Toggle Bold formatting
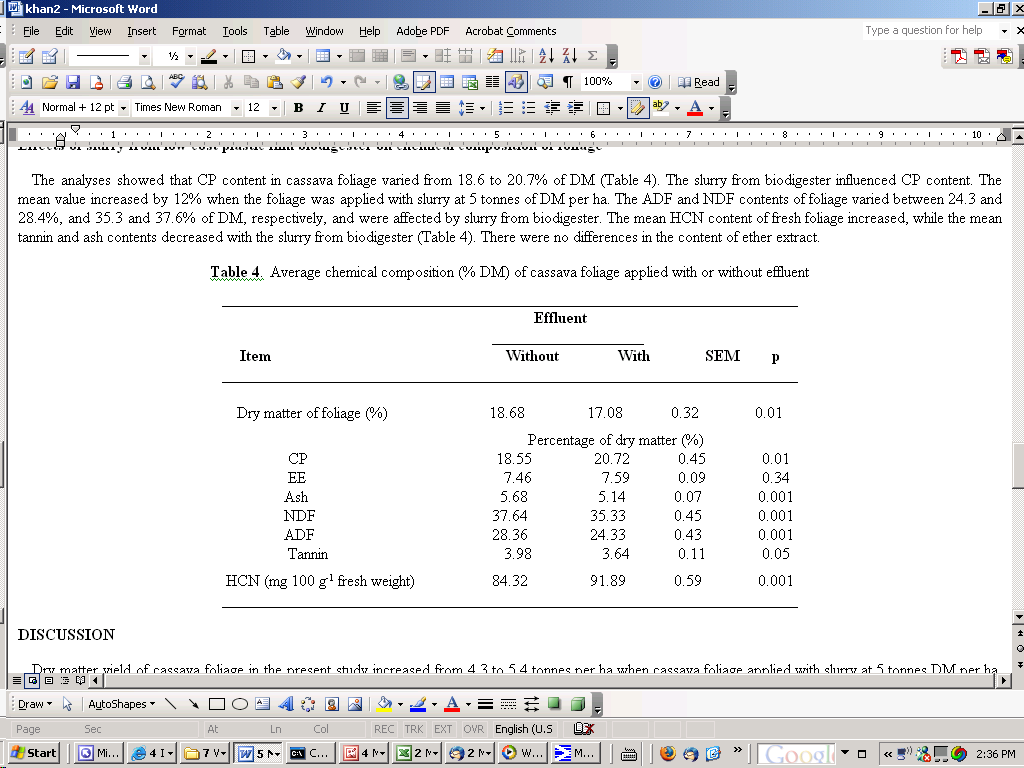1024x768 pixels. [298, 108]
